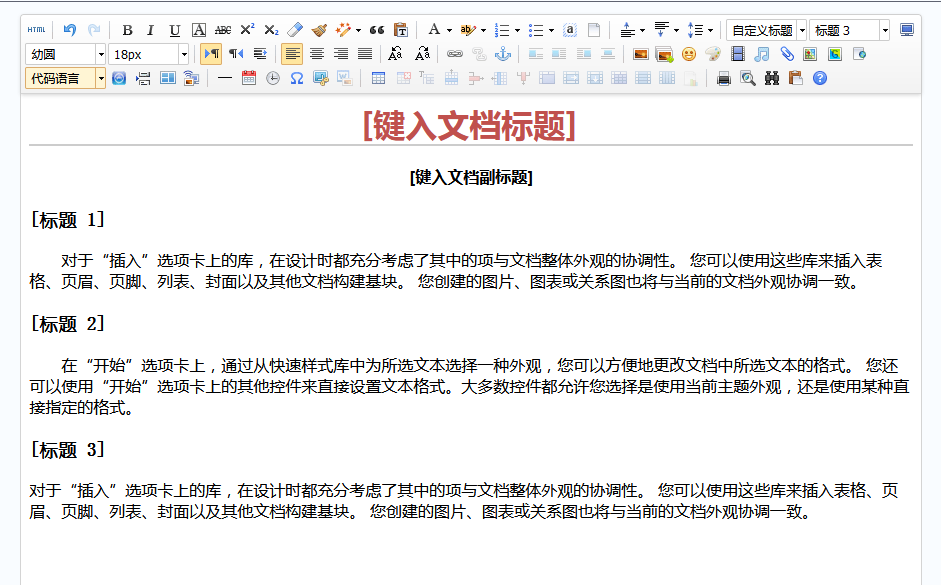Switch to HTML source view mode
Viewport: 941px width, 585px height.
[x=37, y=30]
